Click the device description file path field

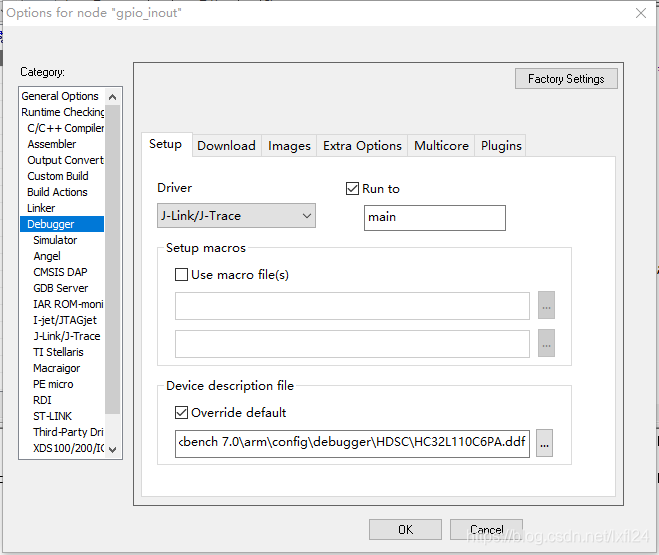352,443
